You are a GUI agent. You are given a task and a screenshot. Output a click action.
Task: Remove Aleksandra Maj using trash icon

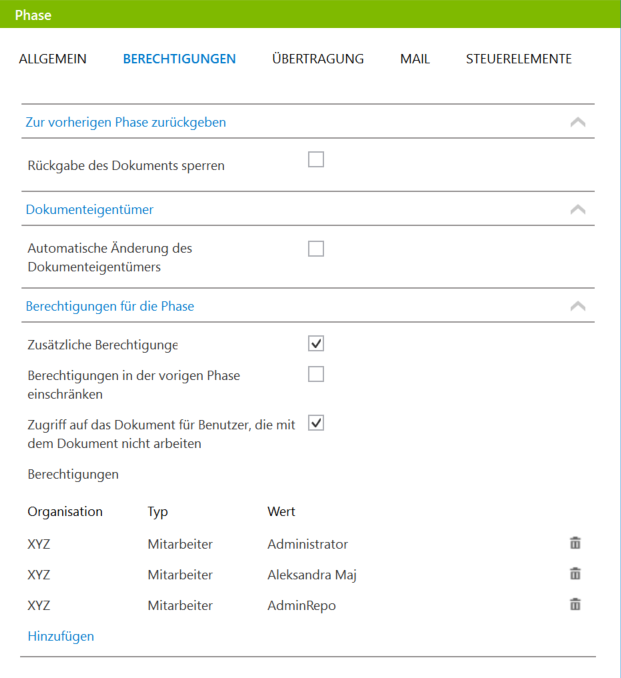(x=575, y=573)
